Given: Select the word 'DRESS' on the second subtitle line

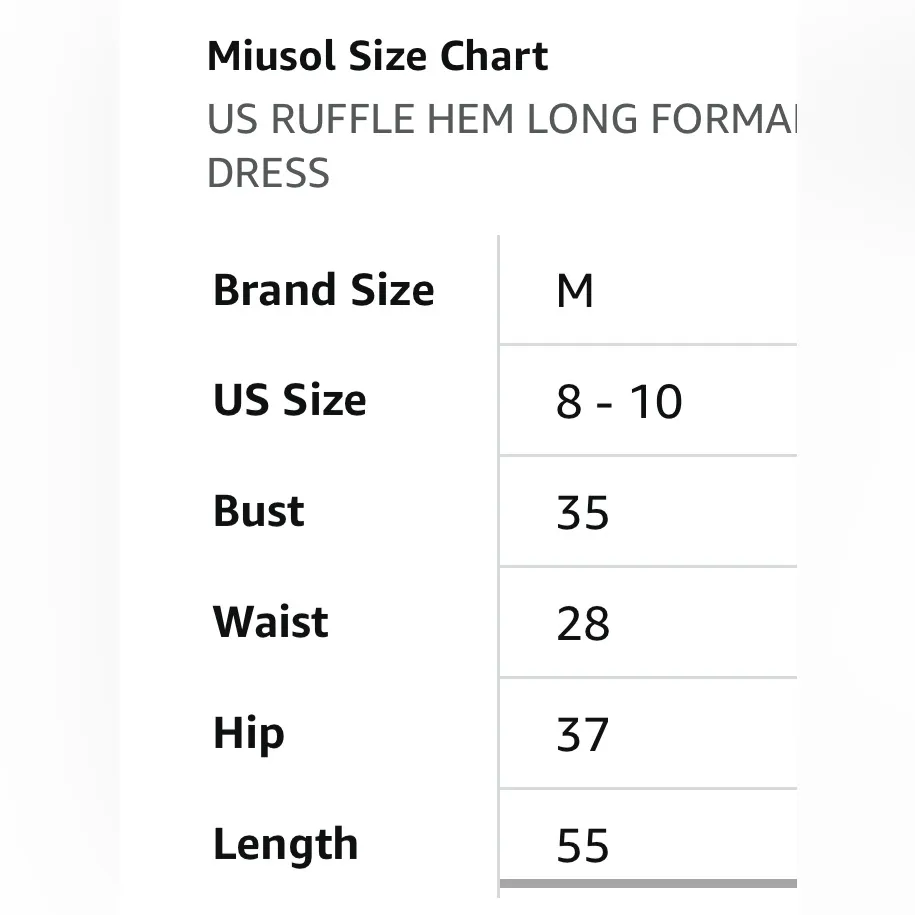Looking at the screenshot, I should [268, 174].
